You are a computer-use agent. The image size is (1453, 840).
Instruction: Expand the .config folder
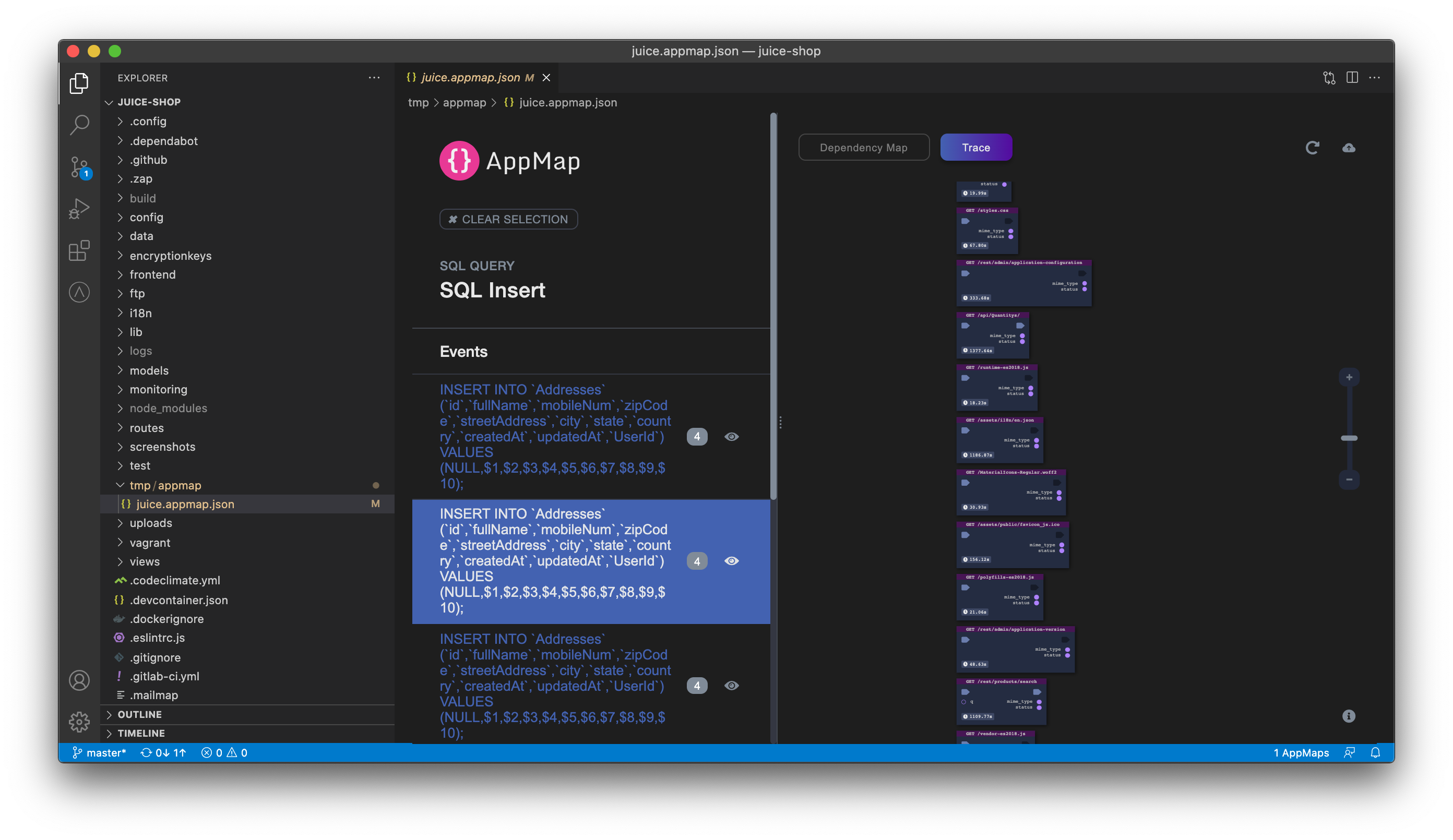coord(248,121)
